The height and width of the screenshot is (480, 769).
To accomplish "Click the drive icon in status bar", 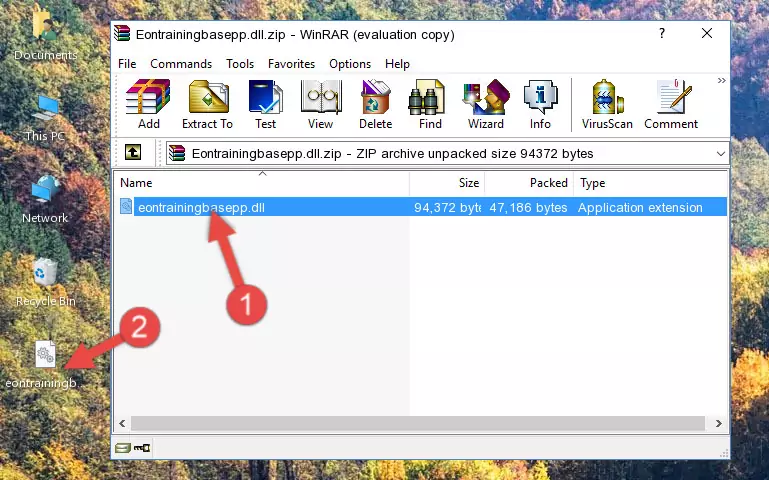I will coord(123,447).
